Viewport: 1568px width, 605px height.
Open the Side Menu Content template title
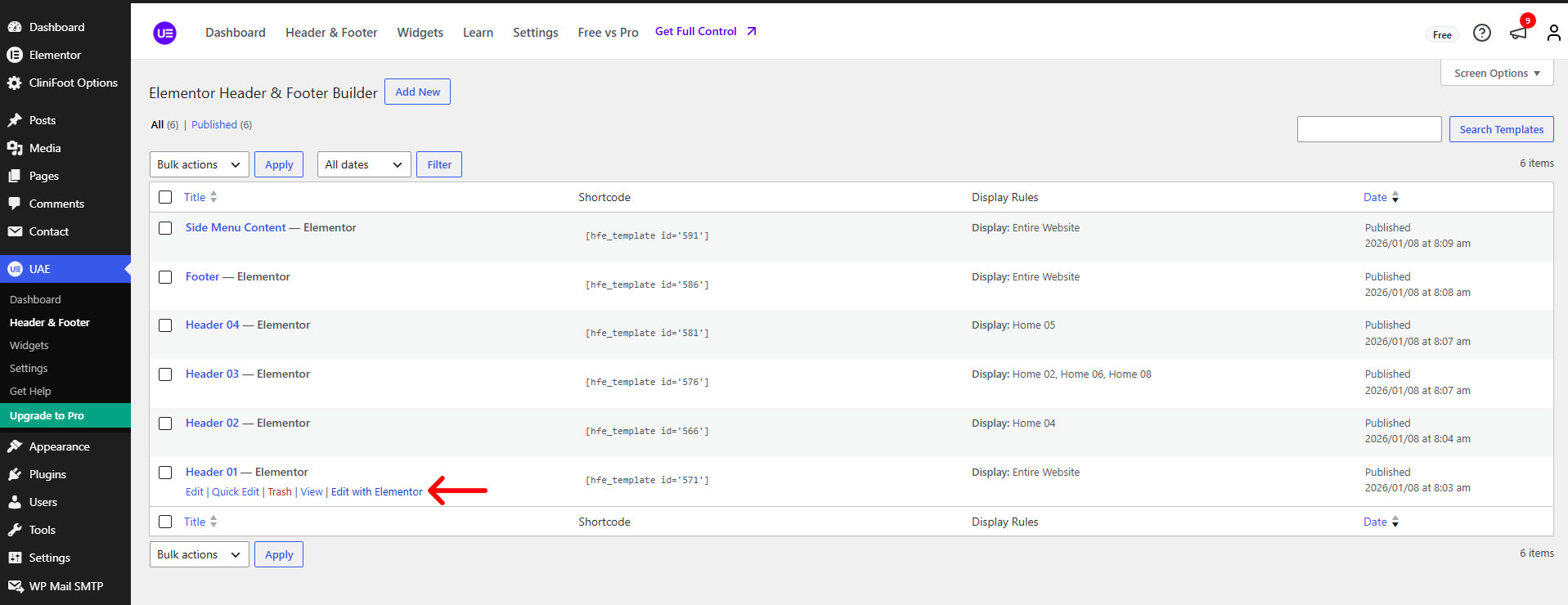click(x=236, y=227)
